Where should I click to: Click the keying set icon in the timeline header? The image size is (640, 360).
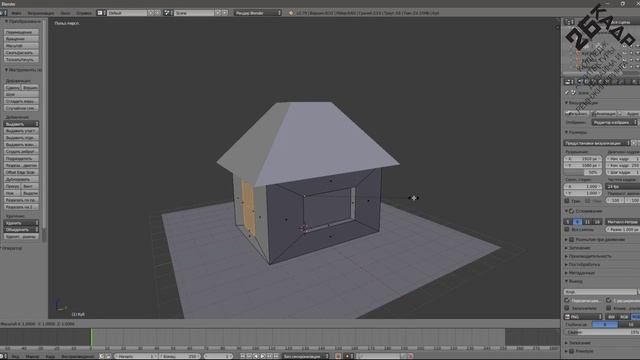348,356
